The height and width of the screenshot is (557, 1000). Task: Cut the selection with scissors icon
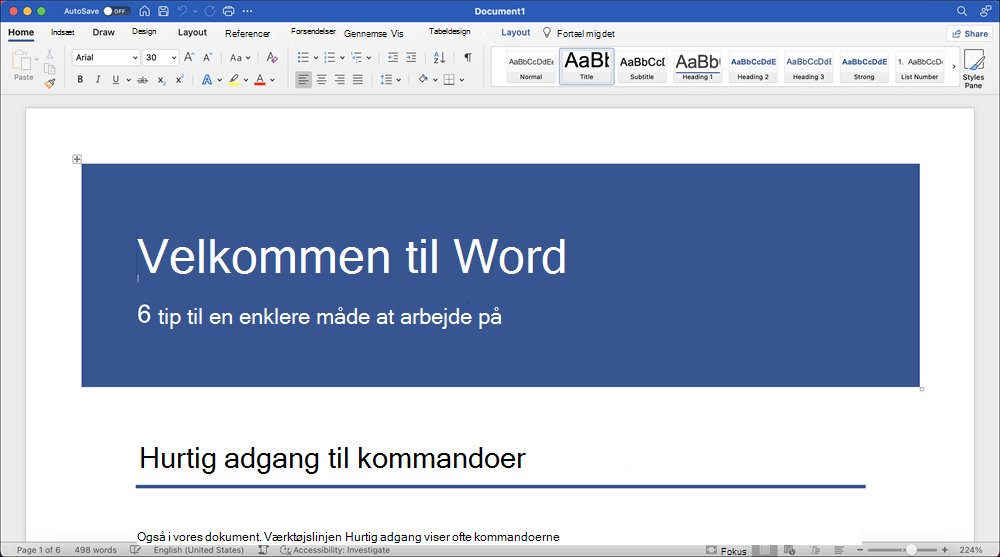[49, 55]
